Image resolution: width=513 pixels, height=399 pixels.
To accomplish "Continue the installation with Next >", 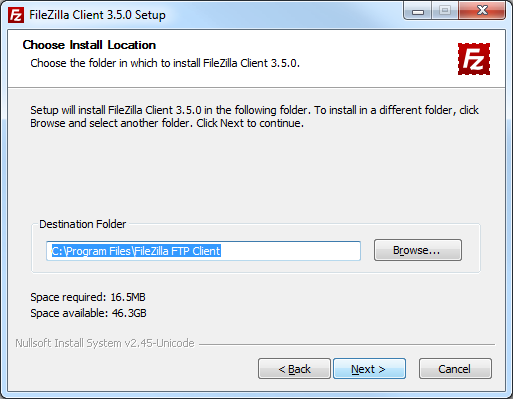I will coord(369,369).
